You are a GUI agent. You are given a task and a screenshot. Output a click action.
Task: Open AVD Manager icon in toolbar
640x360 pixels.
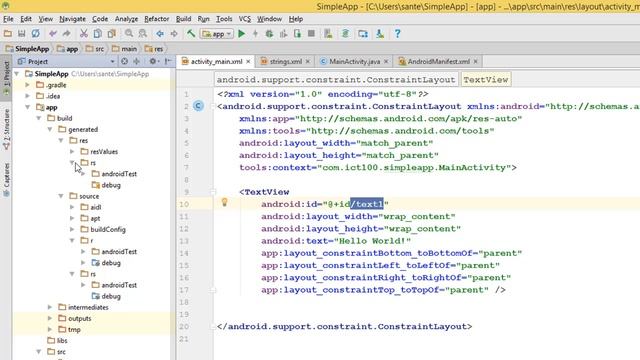[x=328, y=34]
